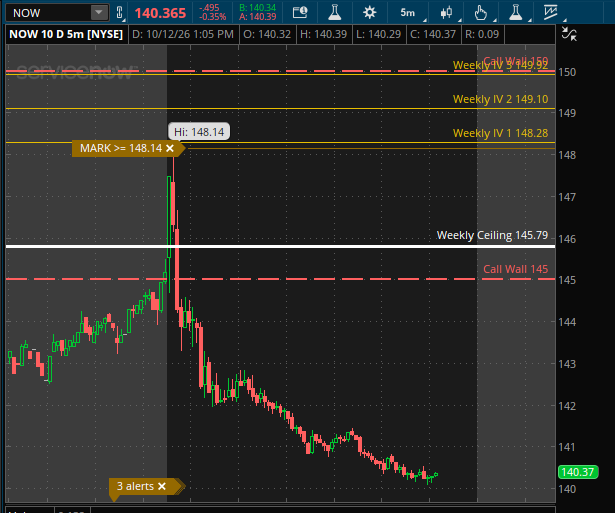
Task: Click the H: 140.39 high value
Action: click(x=324, y=34)
